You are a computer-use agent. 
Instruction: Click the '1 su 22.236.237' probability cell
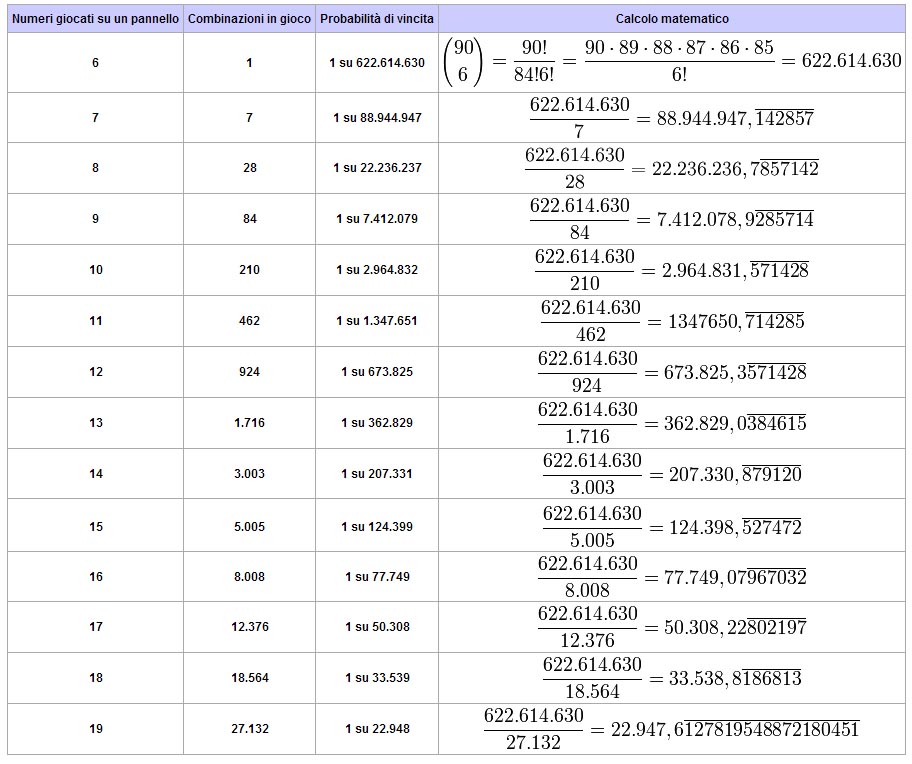point(377,168)
